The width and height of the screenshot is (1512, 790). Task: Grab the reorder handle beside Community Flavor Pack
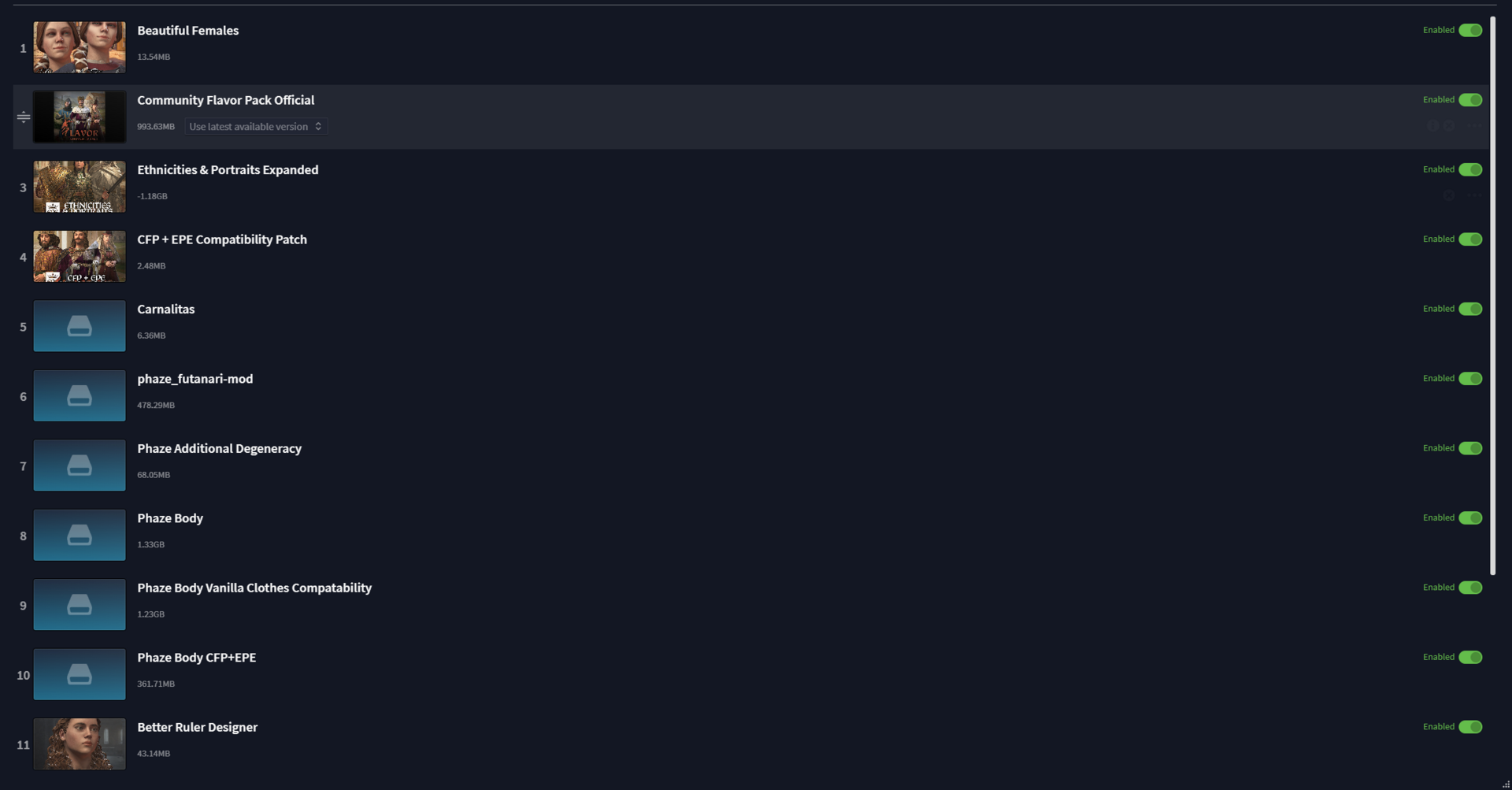pyautogui.click(x=24, y=117)
